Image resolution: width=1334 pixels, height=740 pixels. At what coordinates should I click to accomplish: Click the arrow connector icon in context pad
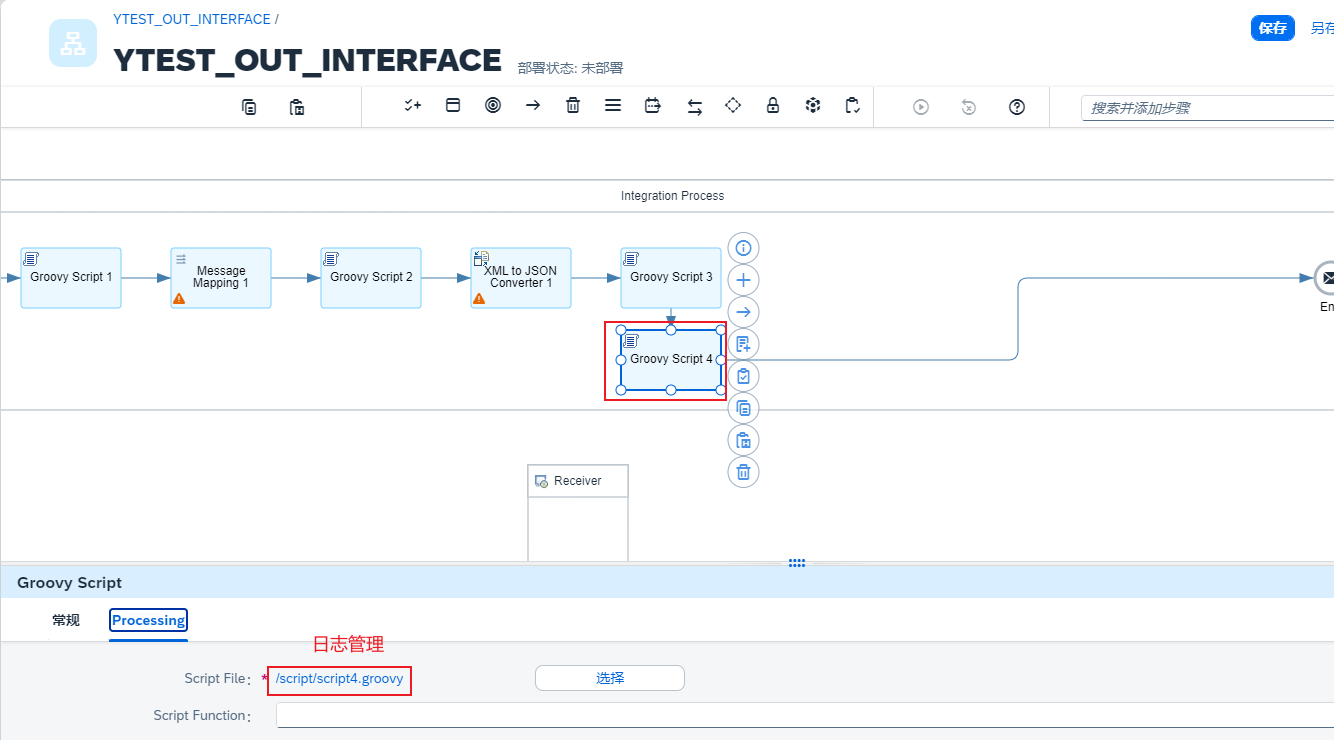[x=743, y=312]
